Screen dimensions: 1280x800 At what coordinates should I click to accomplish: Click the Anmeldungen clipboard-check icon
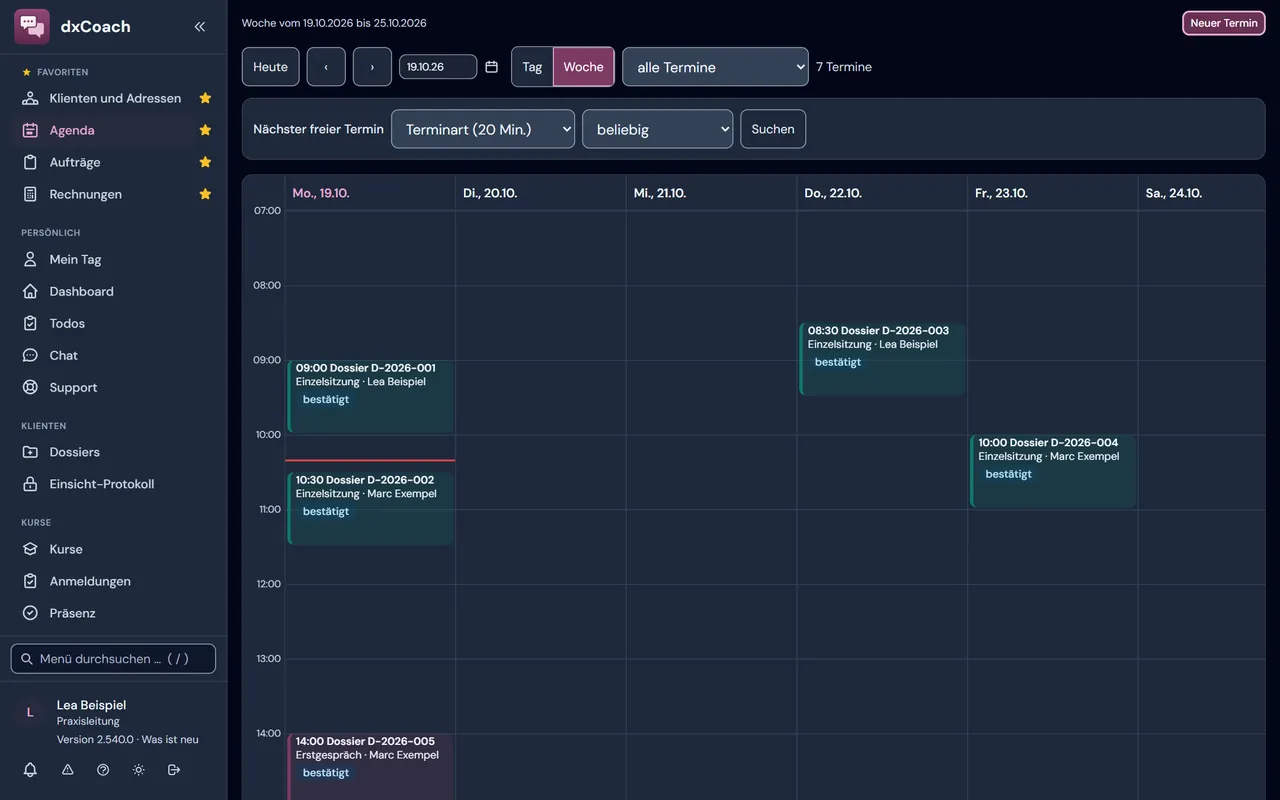[30, 581]
